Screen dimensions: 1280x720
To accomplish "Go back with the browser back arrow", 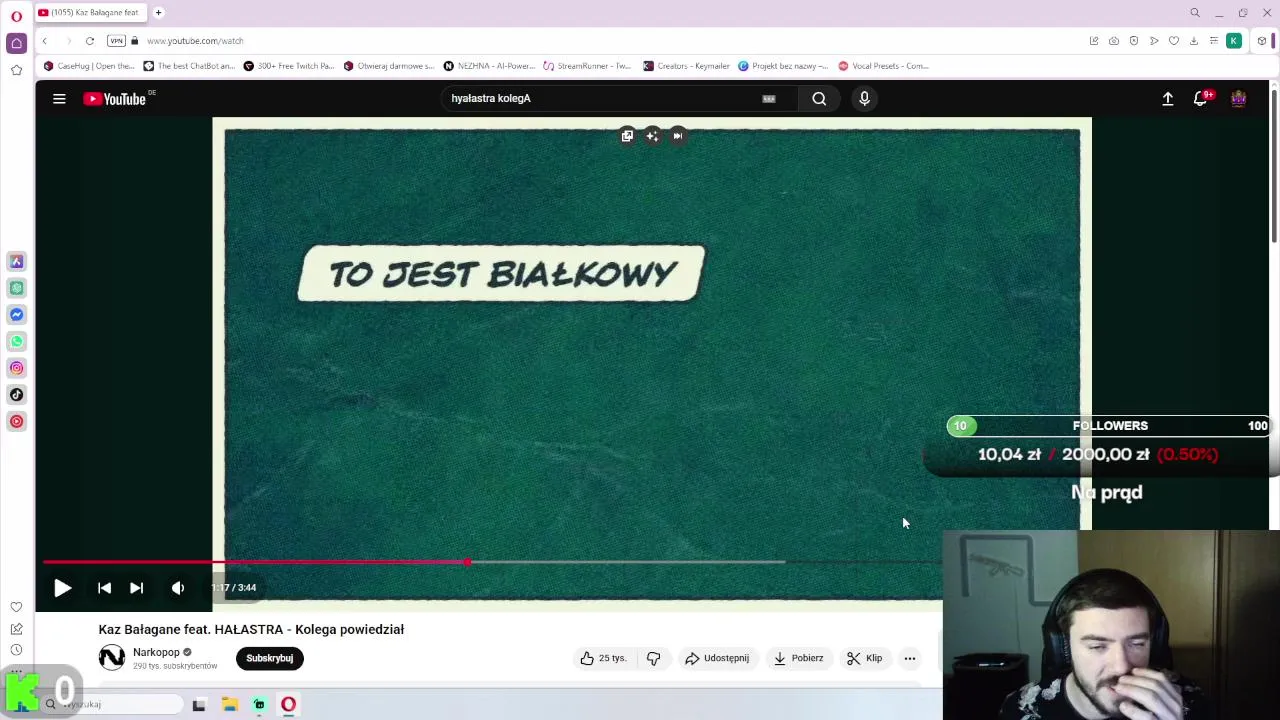I will 44,41.
